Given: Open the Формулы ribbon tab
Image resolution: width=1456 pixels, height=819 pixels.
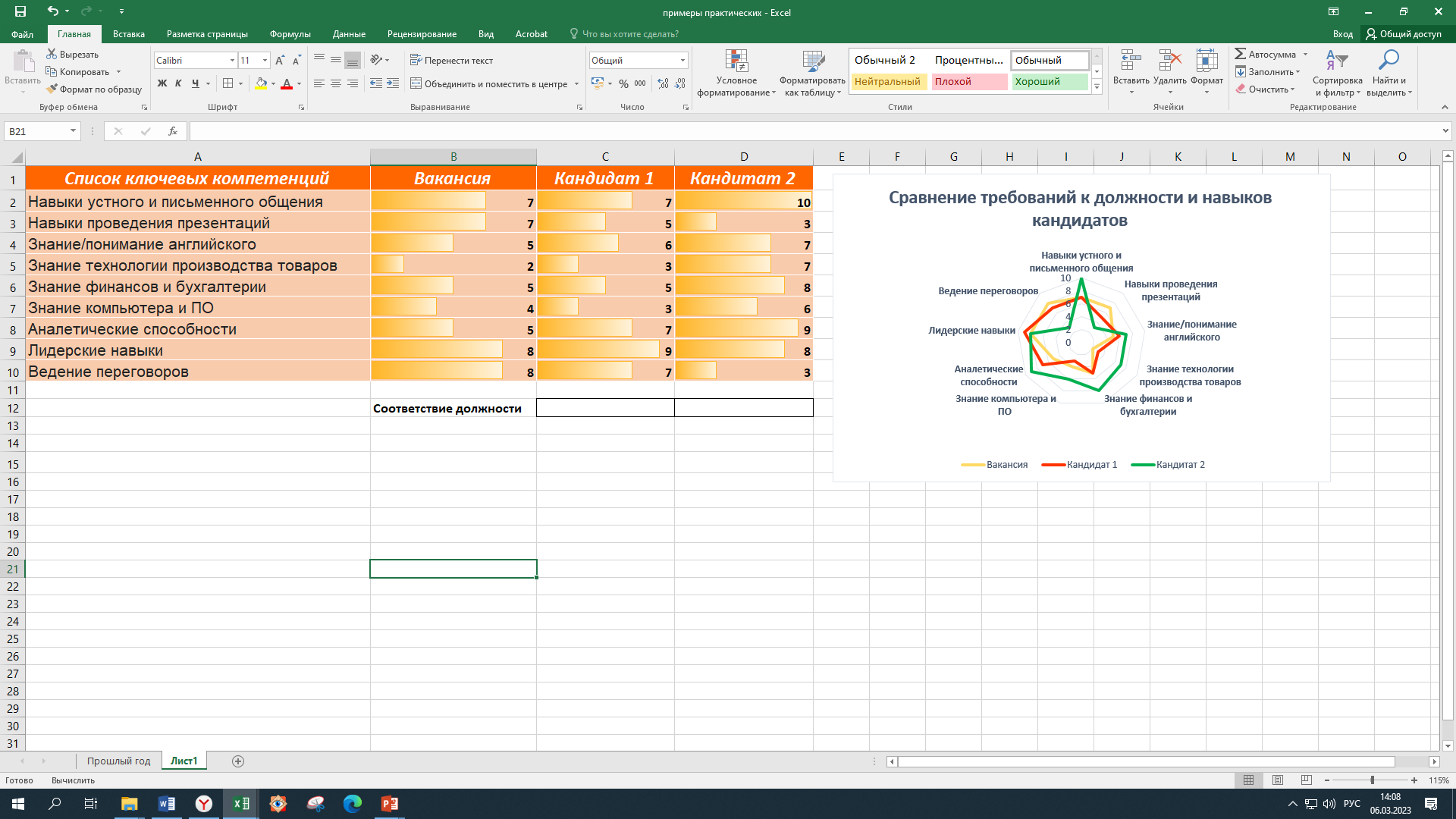Looking at the screenshot, I should (x=290, y=34).
